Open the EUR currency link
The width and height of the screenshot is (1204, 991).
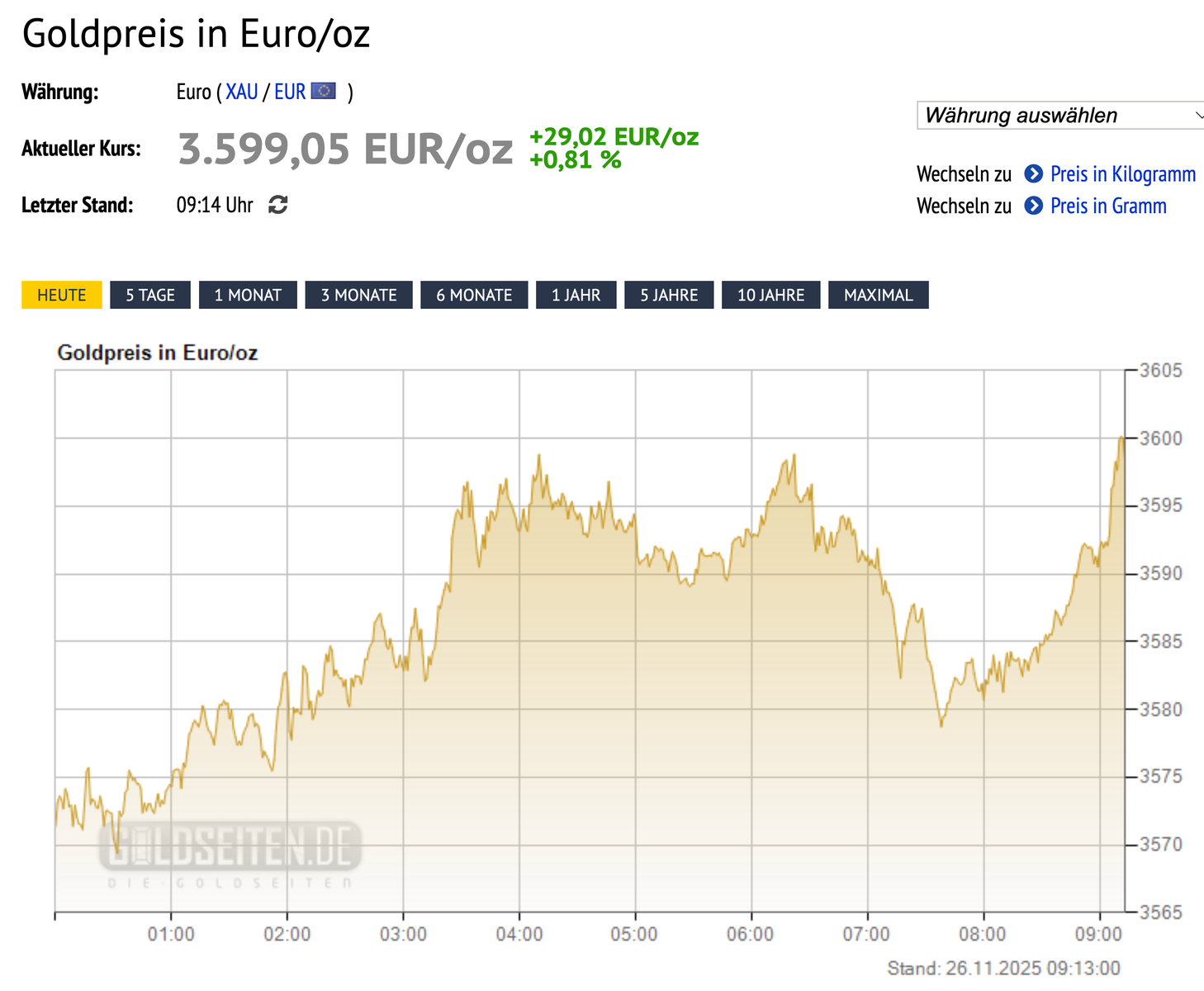[290, 92]
